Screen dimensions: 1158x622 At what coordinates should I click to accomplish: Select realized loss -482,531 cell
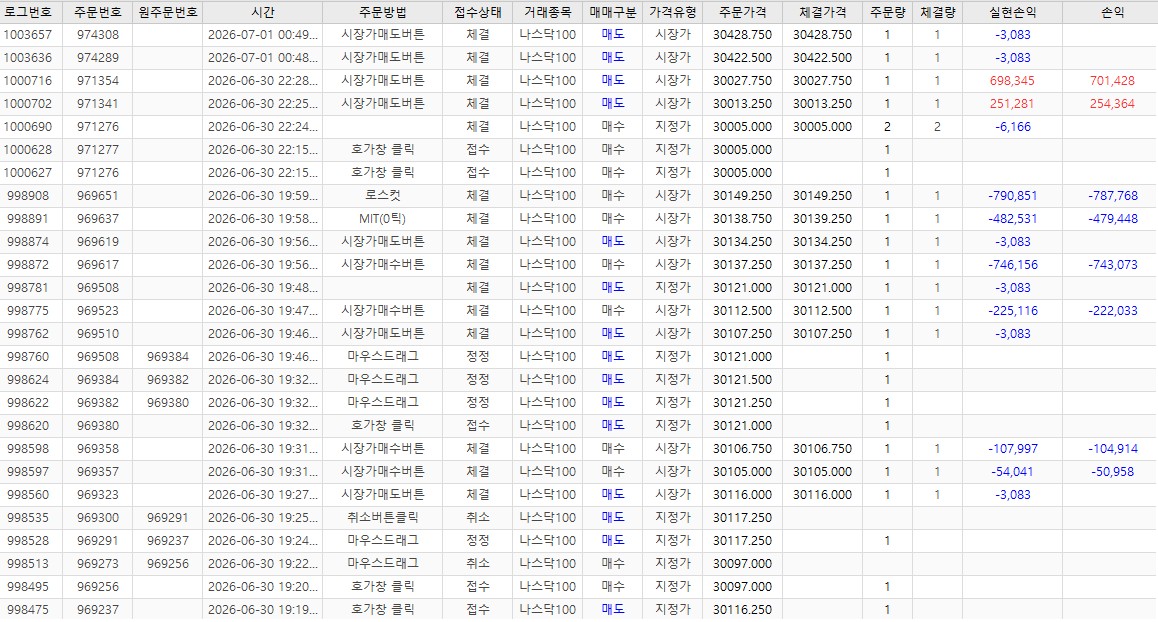(1013, 219)
